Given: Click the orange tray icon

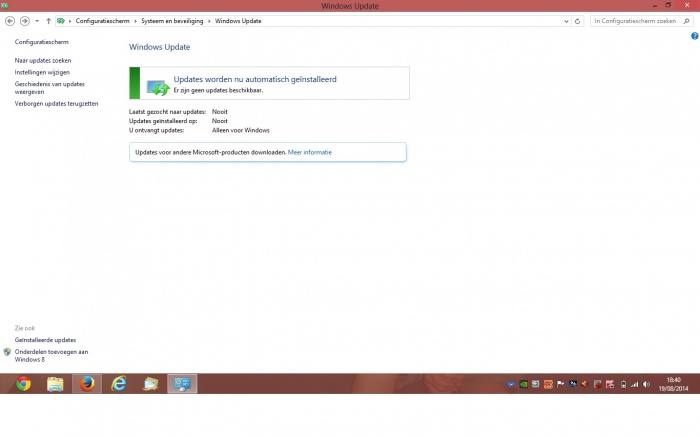Looking at the screenshot, I should tap(548, 384).
